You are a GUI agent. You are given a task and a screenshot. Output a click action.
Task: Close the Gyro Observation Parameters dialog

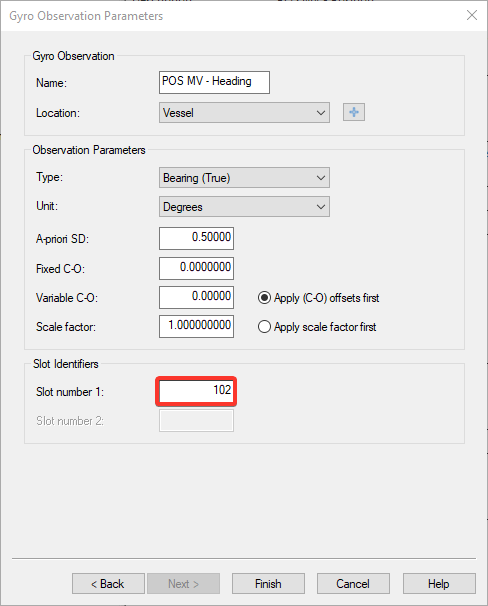(472, 15)
